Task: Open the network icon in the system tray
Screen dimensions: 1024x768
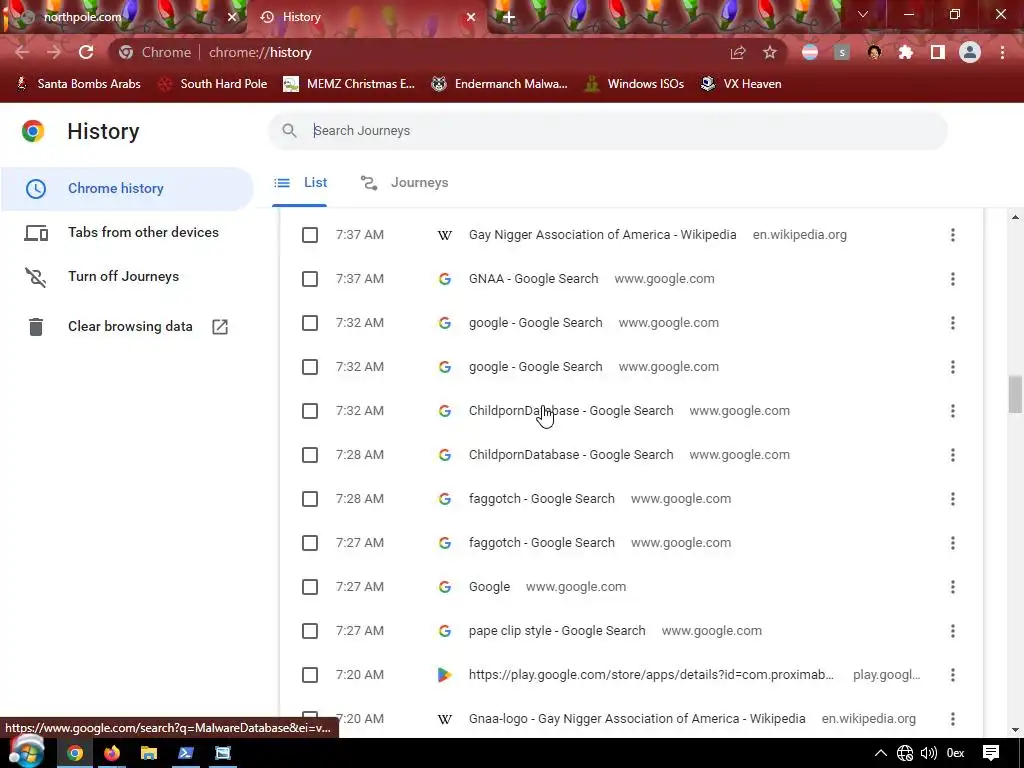Action: [x=904, y=753]
